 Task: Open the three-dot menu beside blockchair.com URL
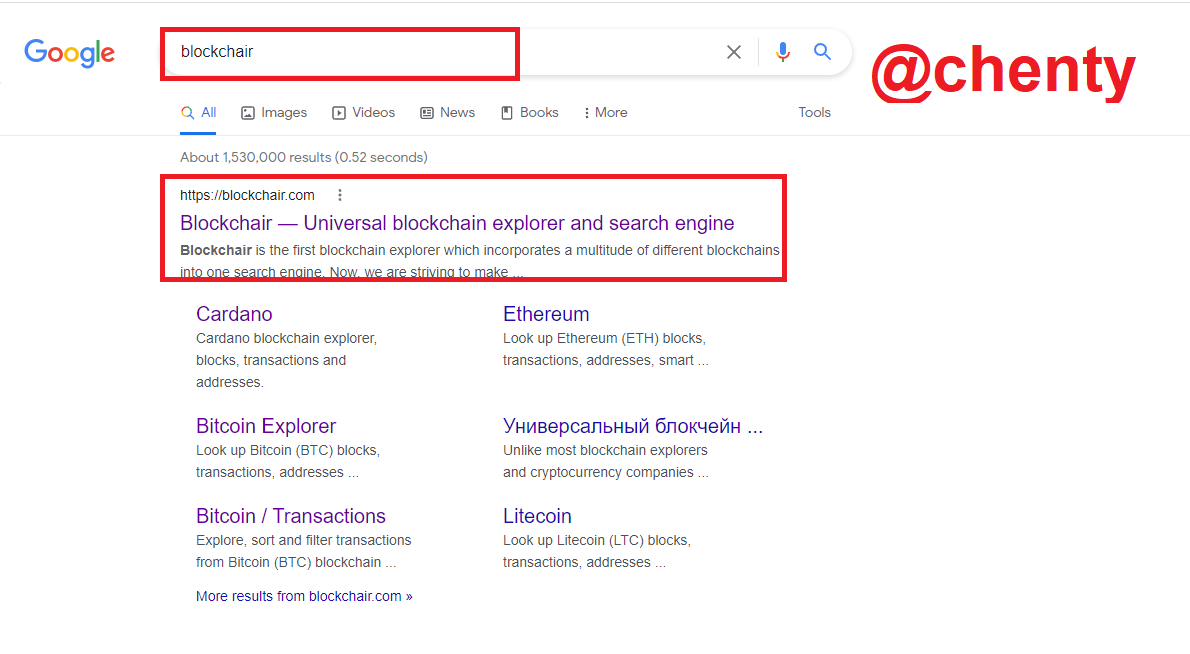(340, 195)
